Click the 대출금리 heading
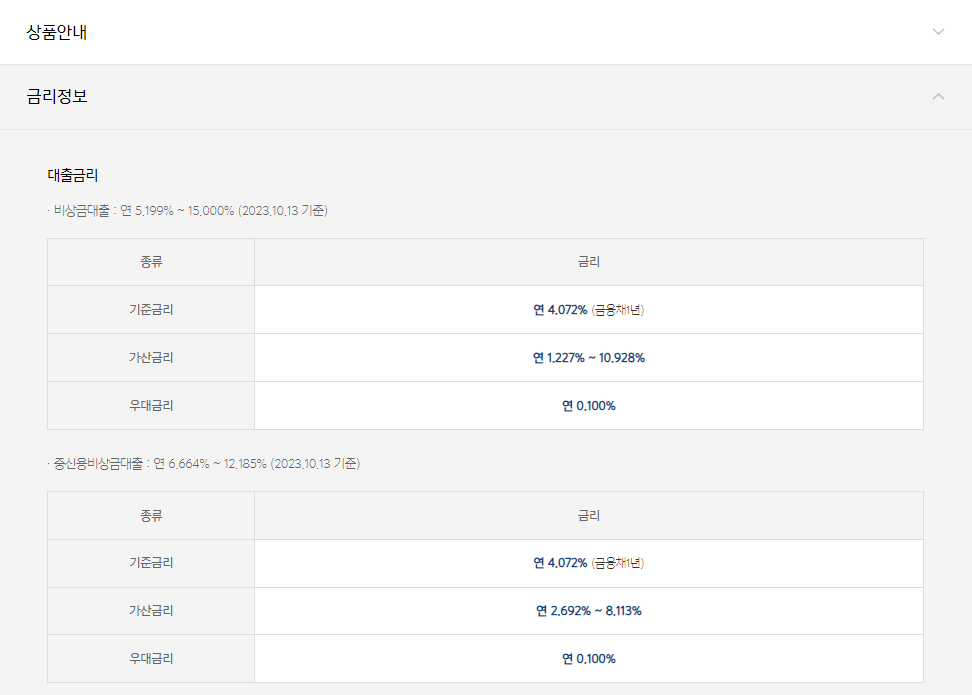972x695 pixels. click(73, 175)
